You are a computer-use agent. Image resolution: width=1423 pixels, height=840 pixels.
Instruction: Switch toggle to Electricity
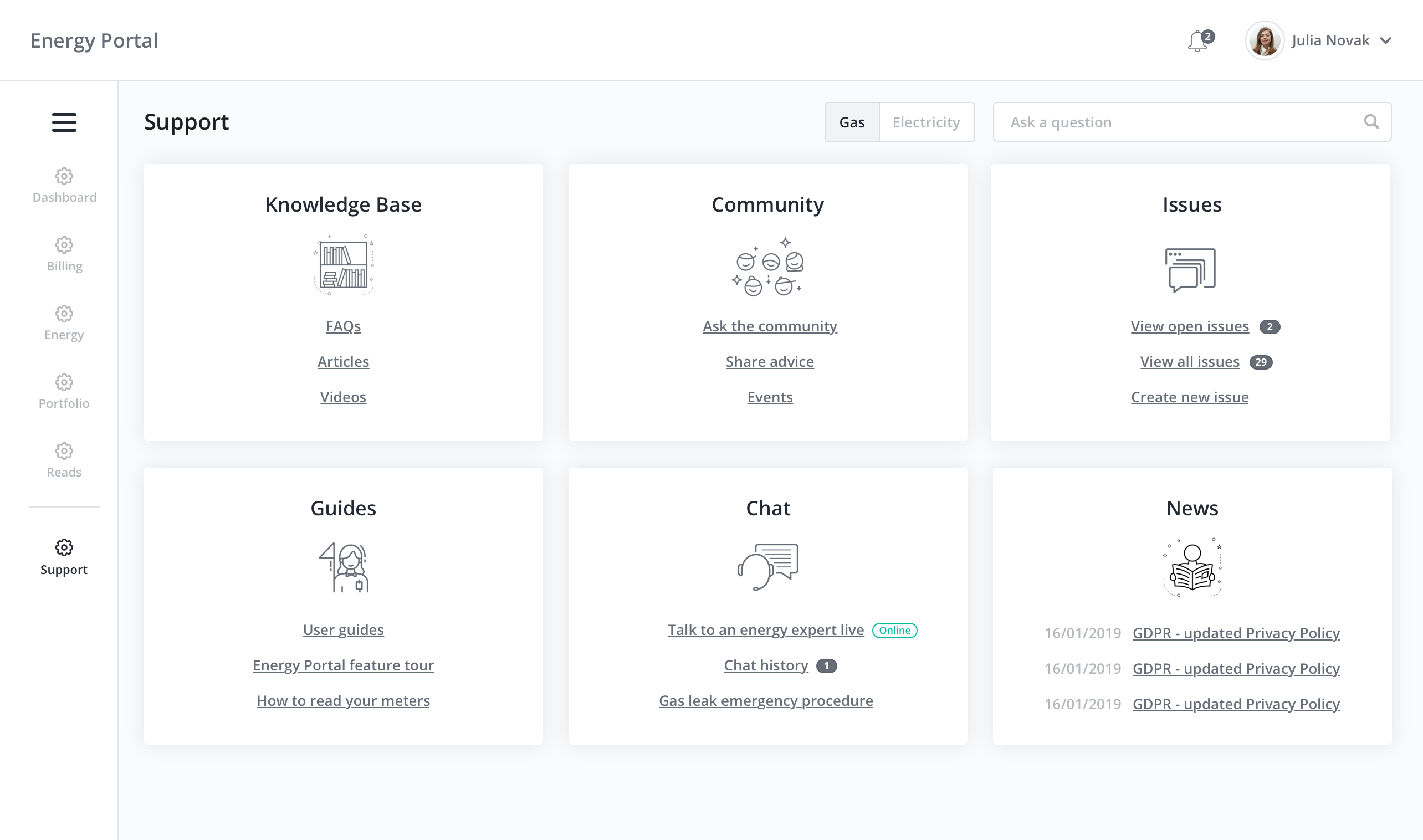[x=926, y=122]
